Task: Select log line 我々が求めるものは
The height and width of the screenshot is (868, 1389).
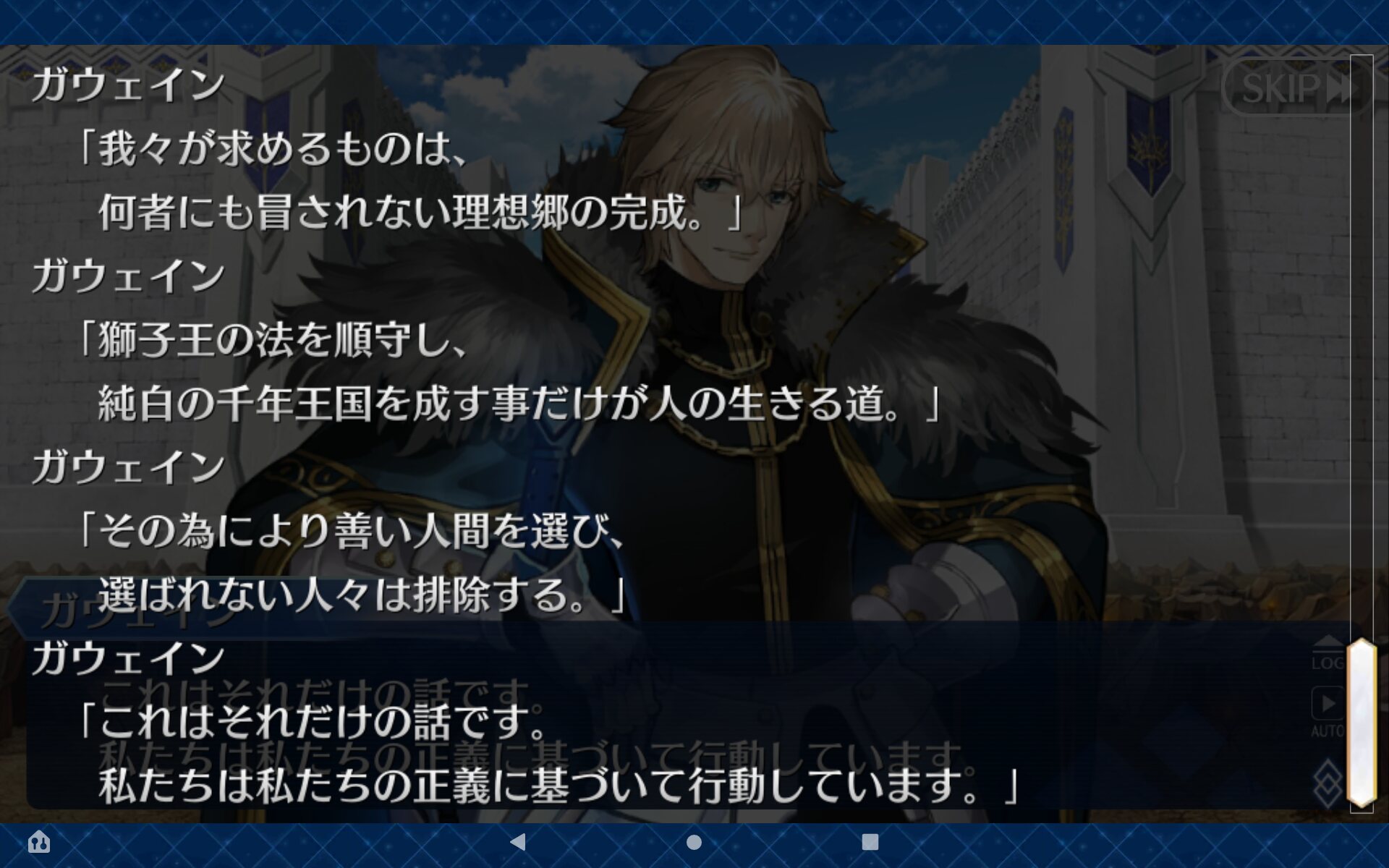Action: point(271,148)
